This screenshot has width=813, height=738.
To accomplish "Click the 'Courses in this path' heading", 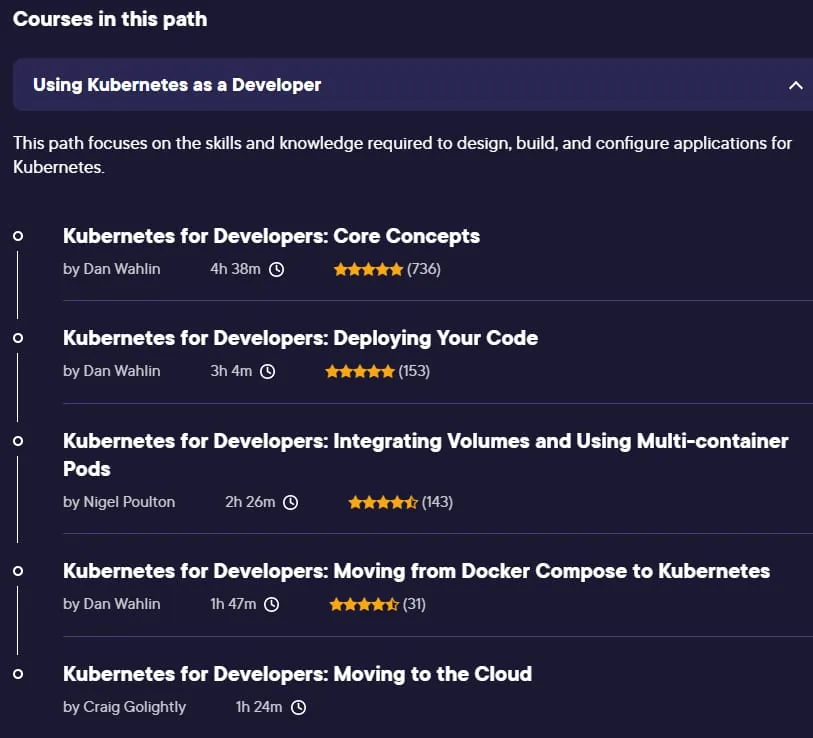I will 110,19.
